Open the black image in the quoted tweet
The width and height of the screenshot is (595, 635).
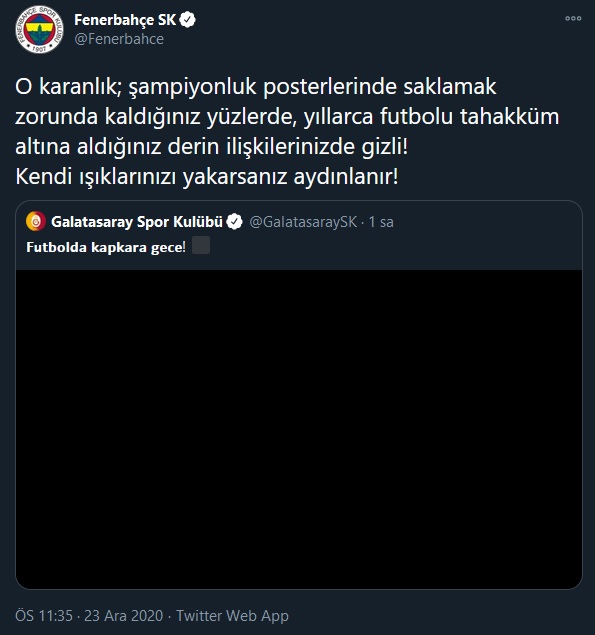point(299,429)
